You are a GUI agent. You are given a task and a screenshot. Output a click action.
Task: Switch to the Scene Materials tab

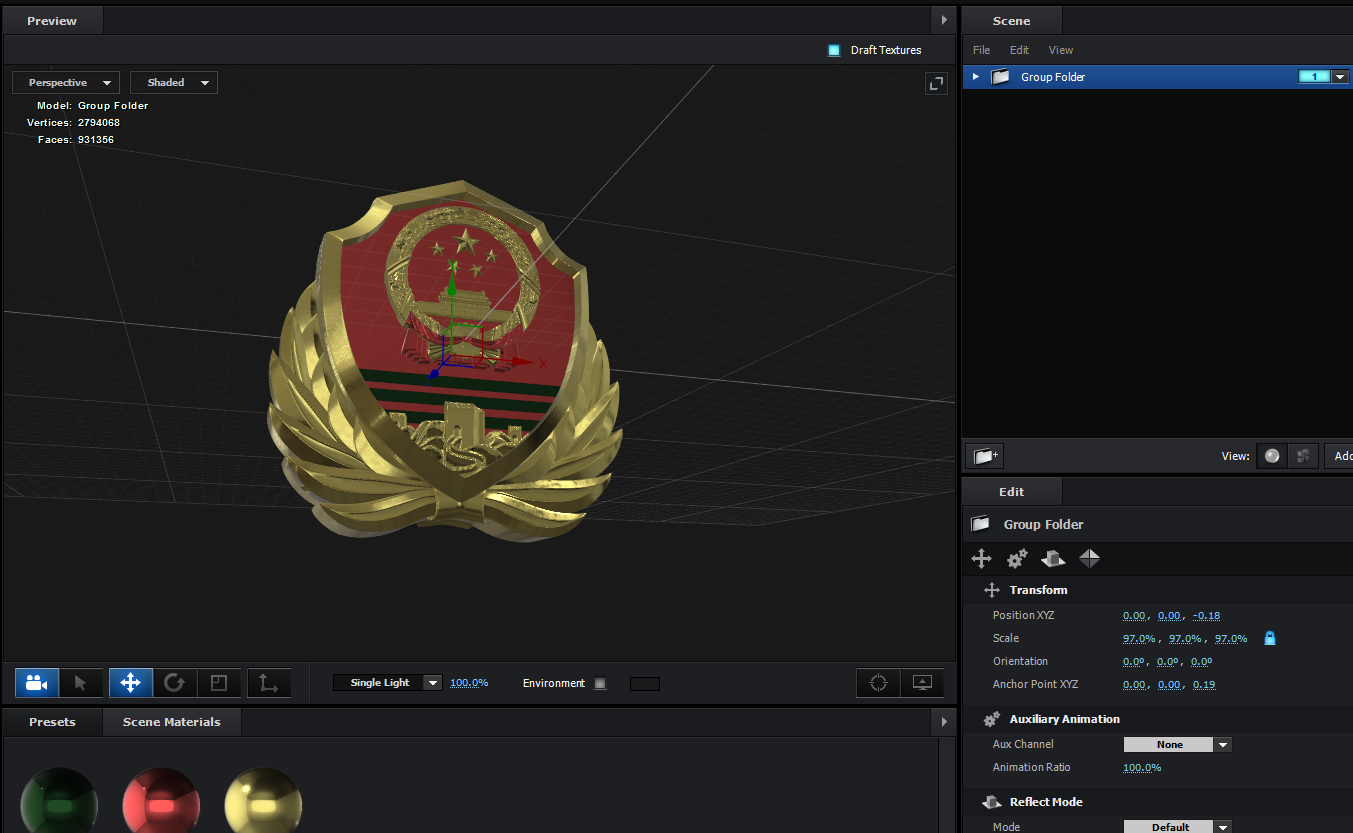[x=171, y=722]
